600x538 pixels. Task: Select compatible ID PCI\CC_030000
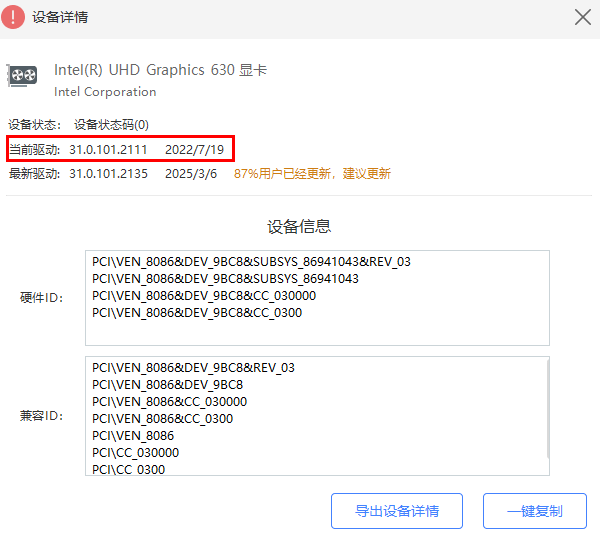click(135, 453)
